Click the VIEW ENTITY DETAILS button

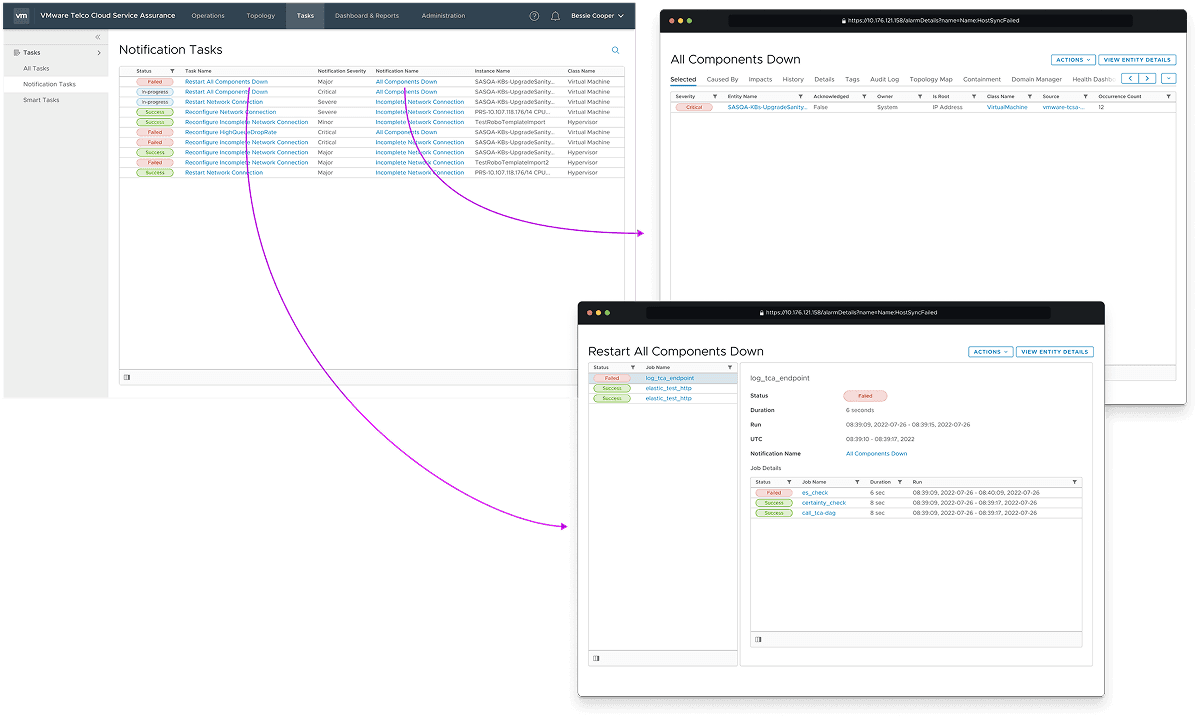pos(1137,59)
